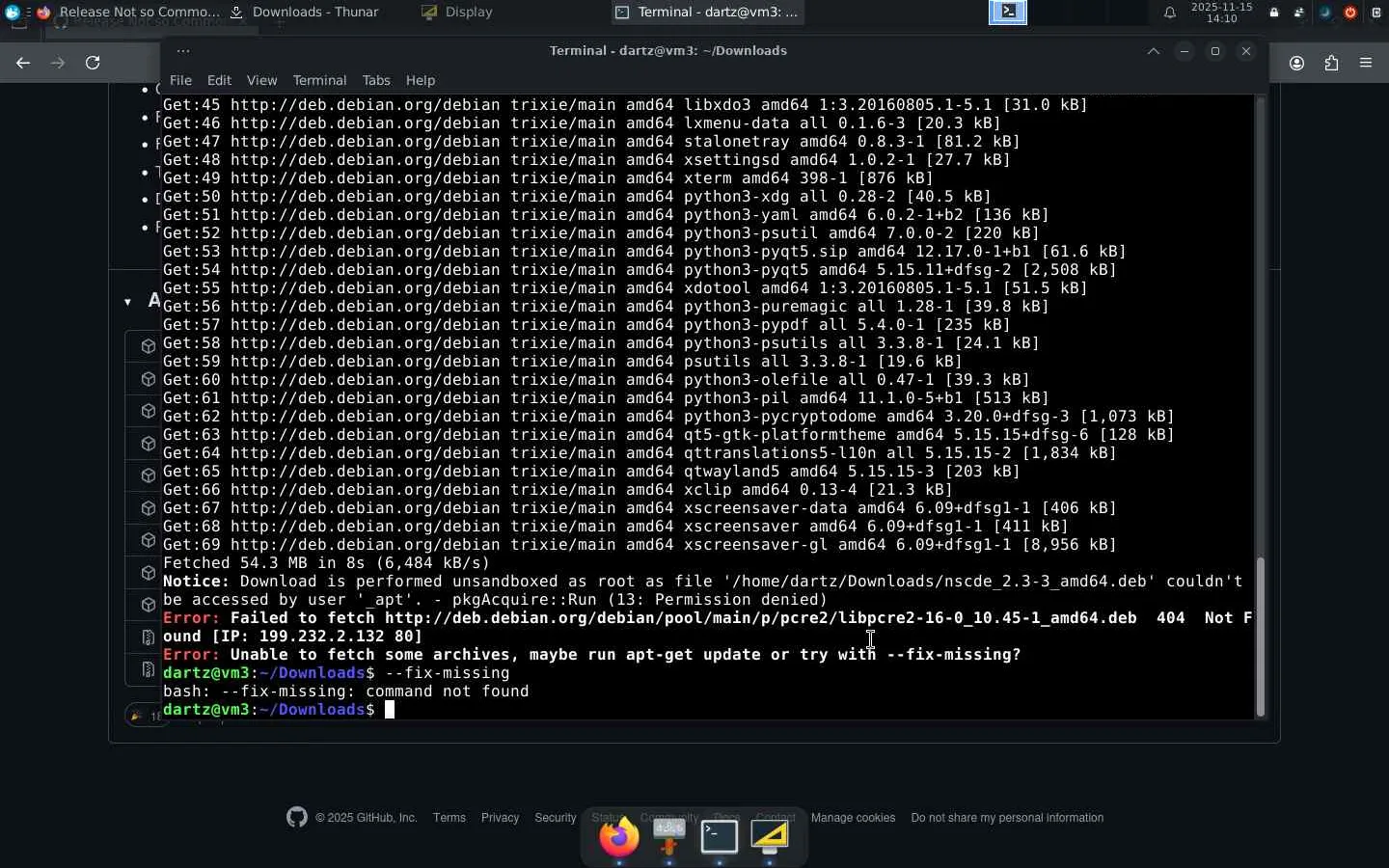
Task: Click the 'Get:57' python3-pypdf line in terminal
Action: [x=586, y=325]
